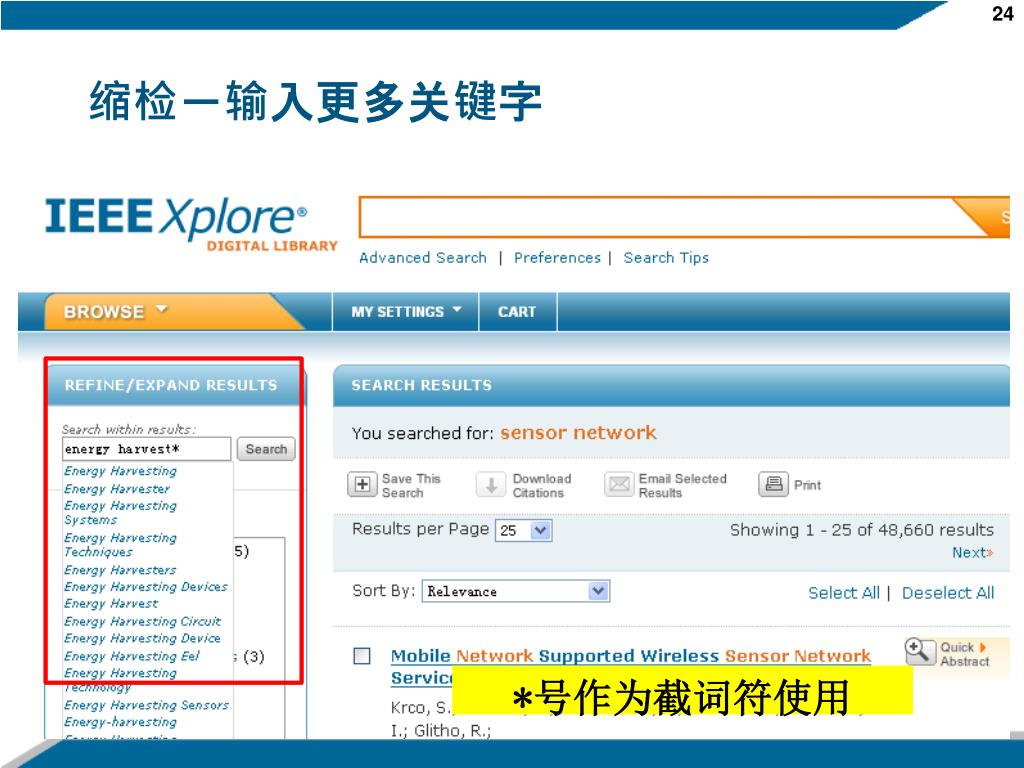Choose the Energy Harvesting Device suggestion
Screen dimensions: 1024x768
142,638
